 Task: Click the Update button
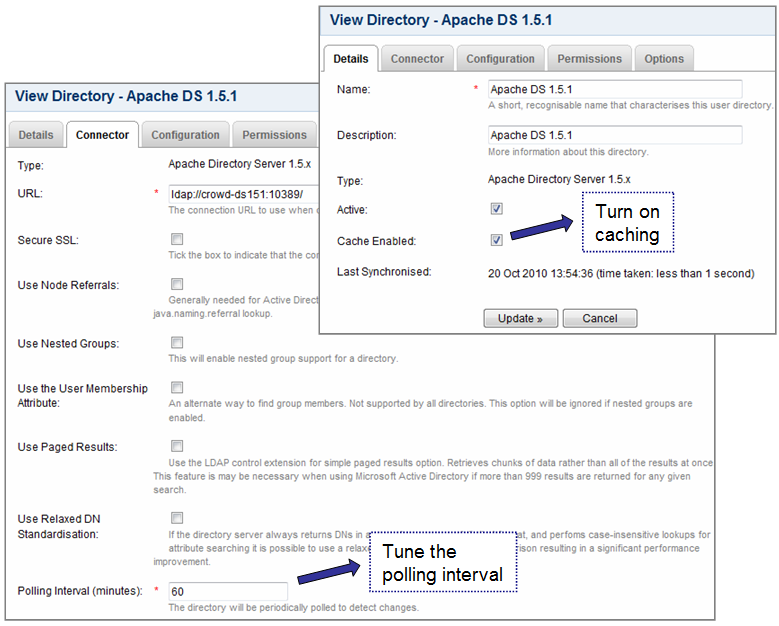click(521, 318)
